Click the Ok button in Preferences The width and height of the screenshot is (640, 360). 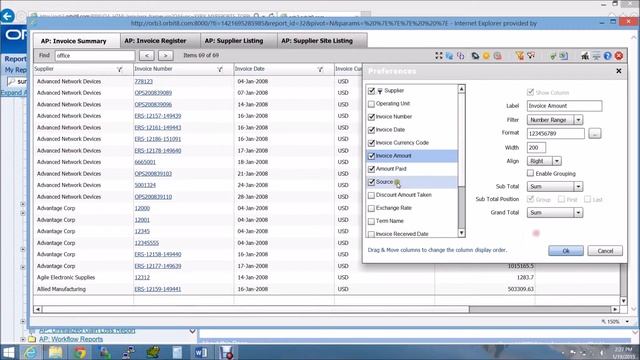(566, 251)
